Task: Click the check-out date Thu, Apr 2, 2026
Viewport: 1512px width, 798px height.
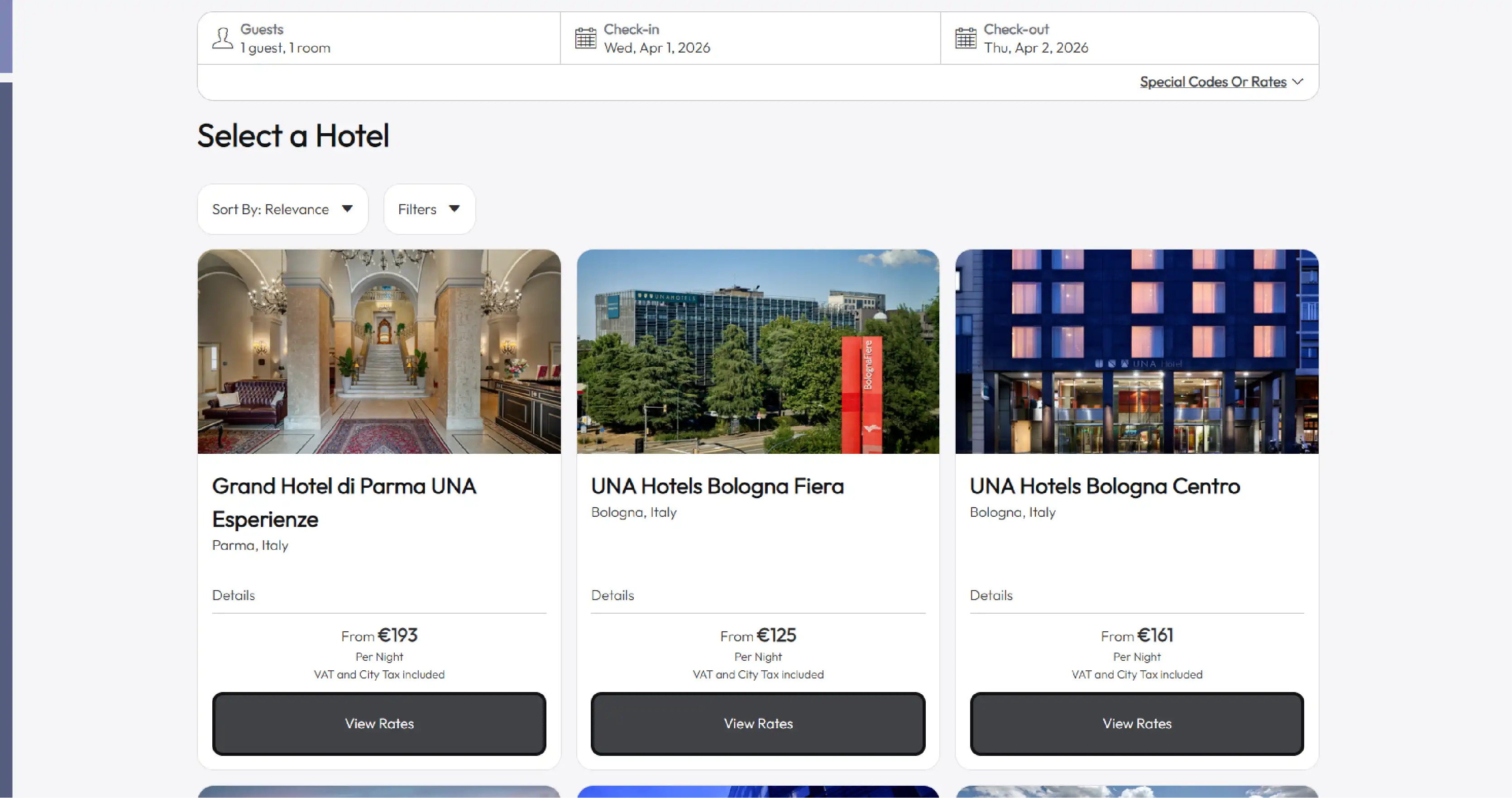Action: [1036, 48]
